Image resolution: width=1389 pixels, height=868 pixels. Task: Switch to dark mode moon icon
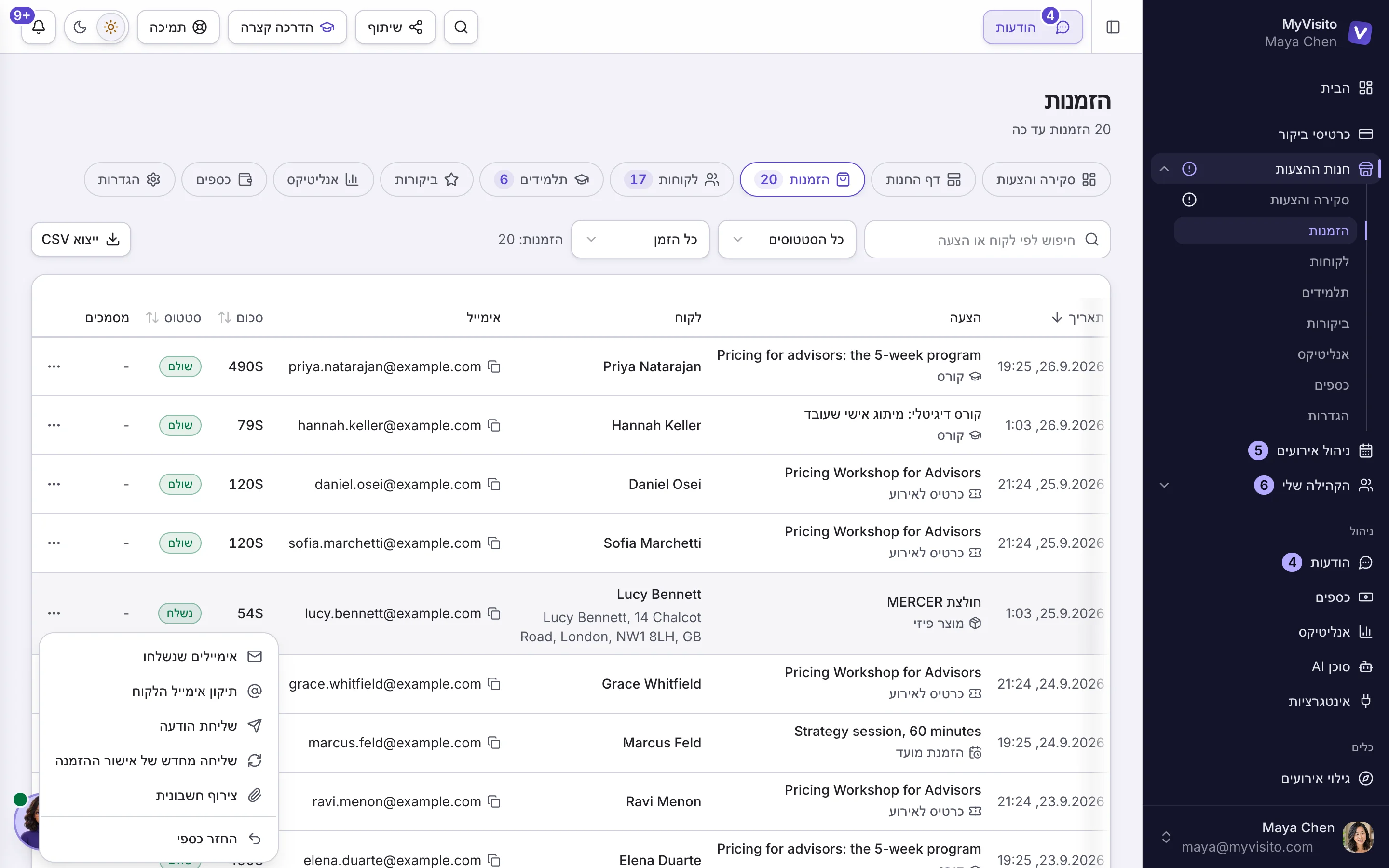(81, 27)
